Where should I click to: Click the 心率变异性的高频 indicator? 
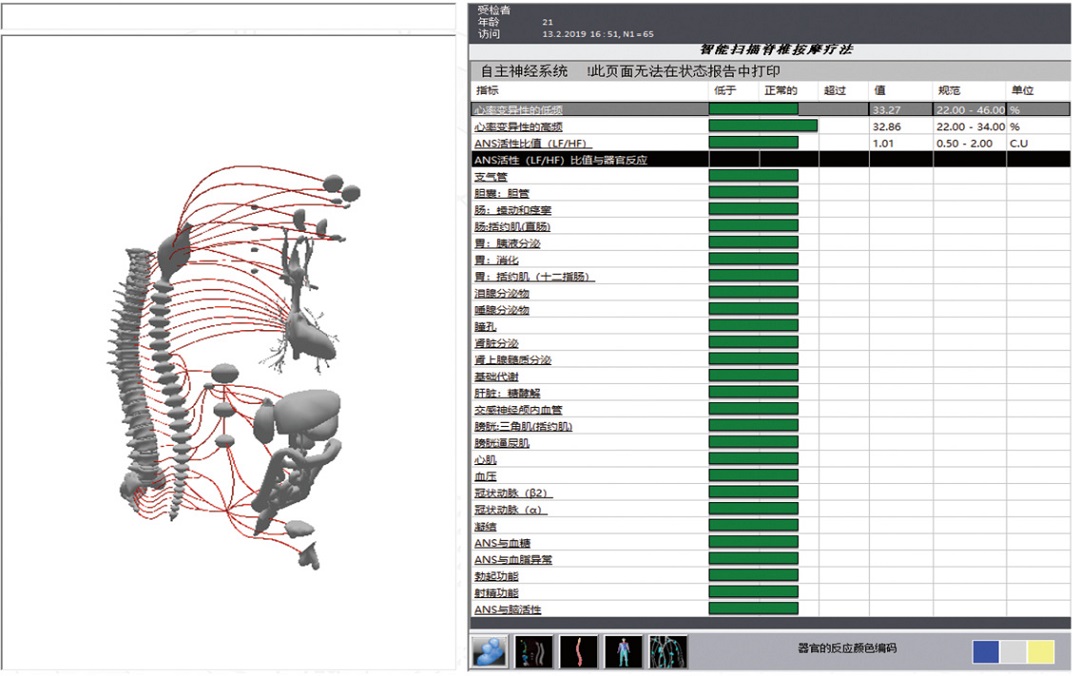[x=518, y=127]
